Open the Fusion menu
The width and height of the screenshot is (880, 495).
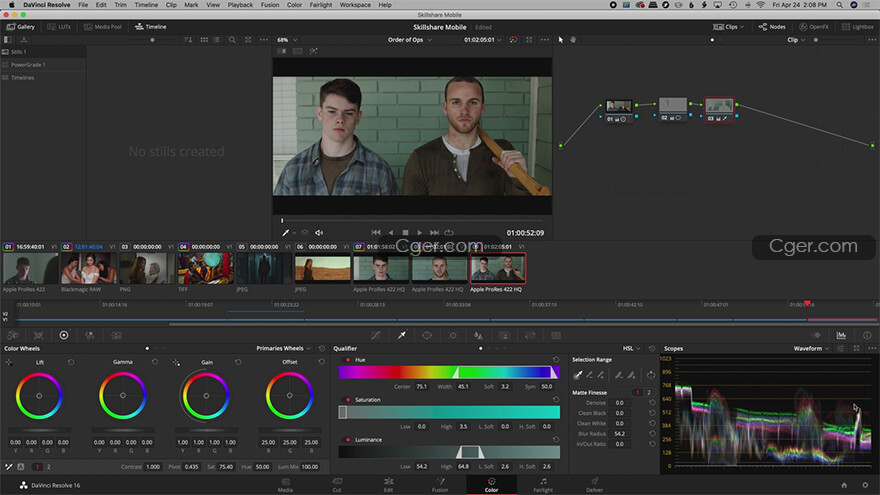click(x=270, y=4)
